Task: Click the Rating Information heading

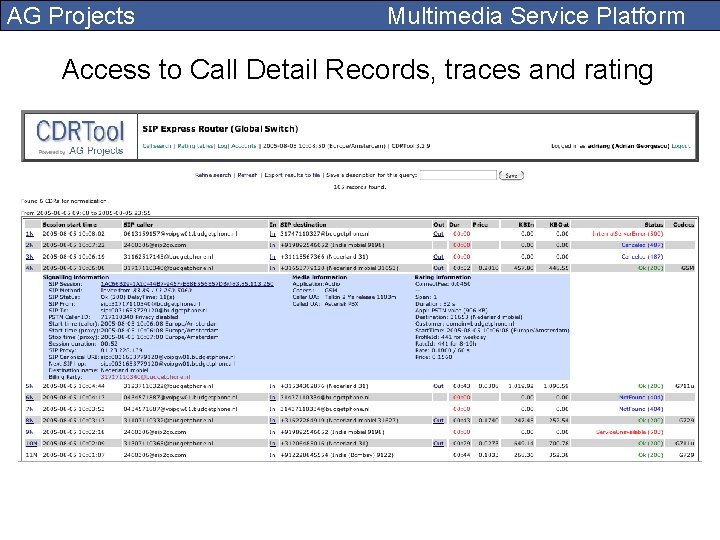Action: click(x=442, y=277)
